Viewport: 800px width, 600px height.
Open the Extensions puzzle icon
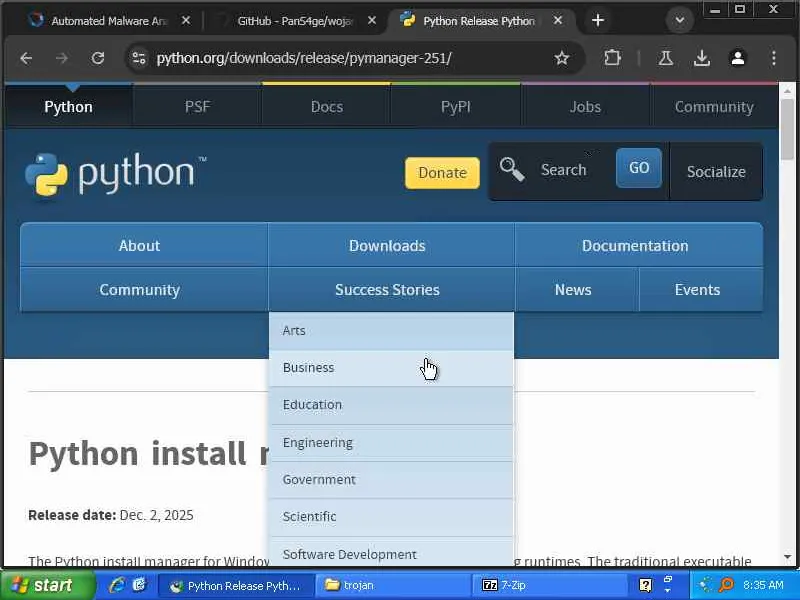[x=612, y=58]
